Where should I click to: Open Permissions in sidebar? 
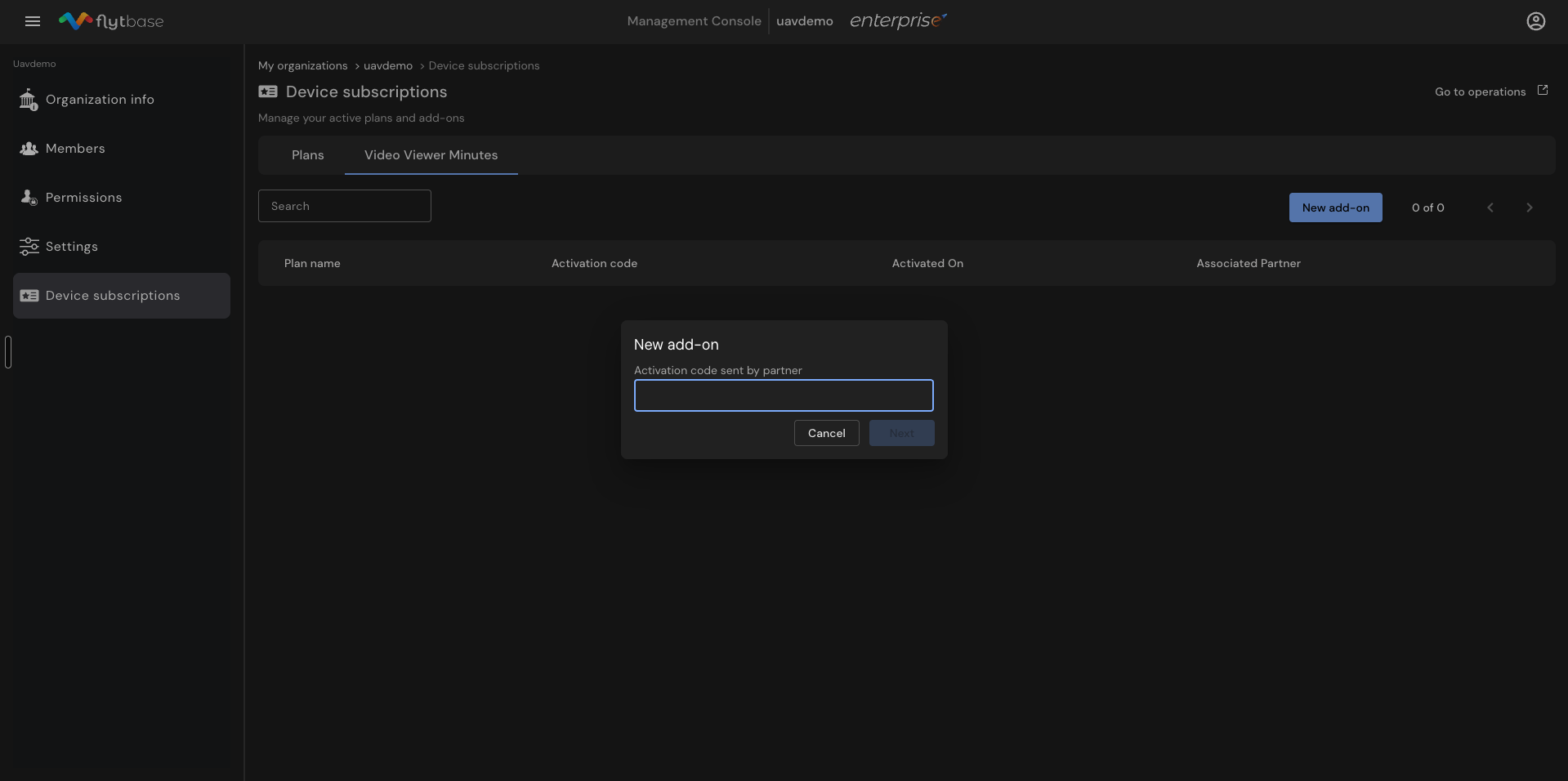[x=122, y=198]
